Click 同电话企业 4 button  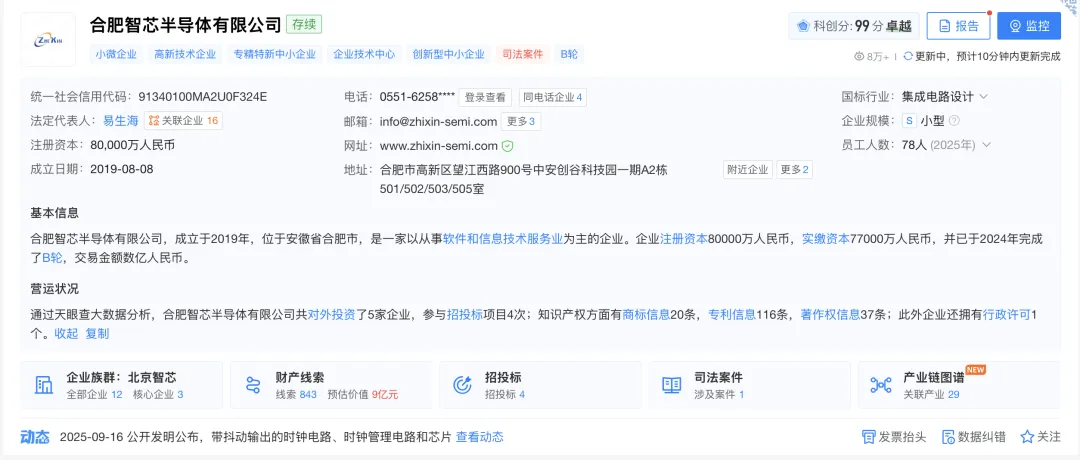pos(552,97)
